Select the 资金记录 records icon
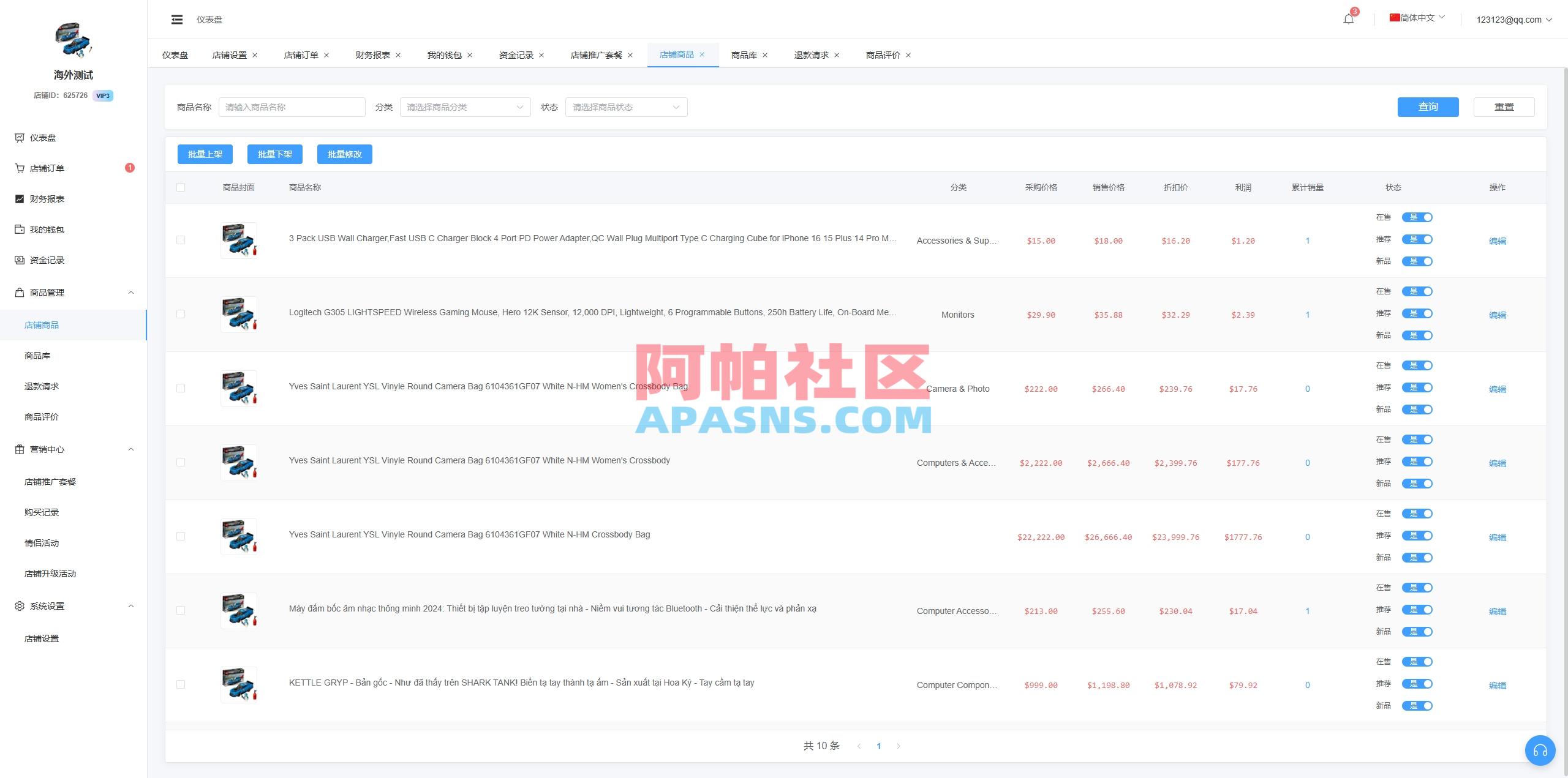The height and width of the screenshot is (778, 1568). tap(18, 260)
